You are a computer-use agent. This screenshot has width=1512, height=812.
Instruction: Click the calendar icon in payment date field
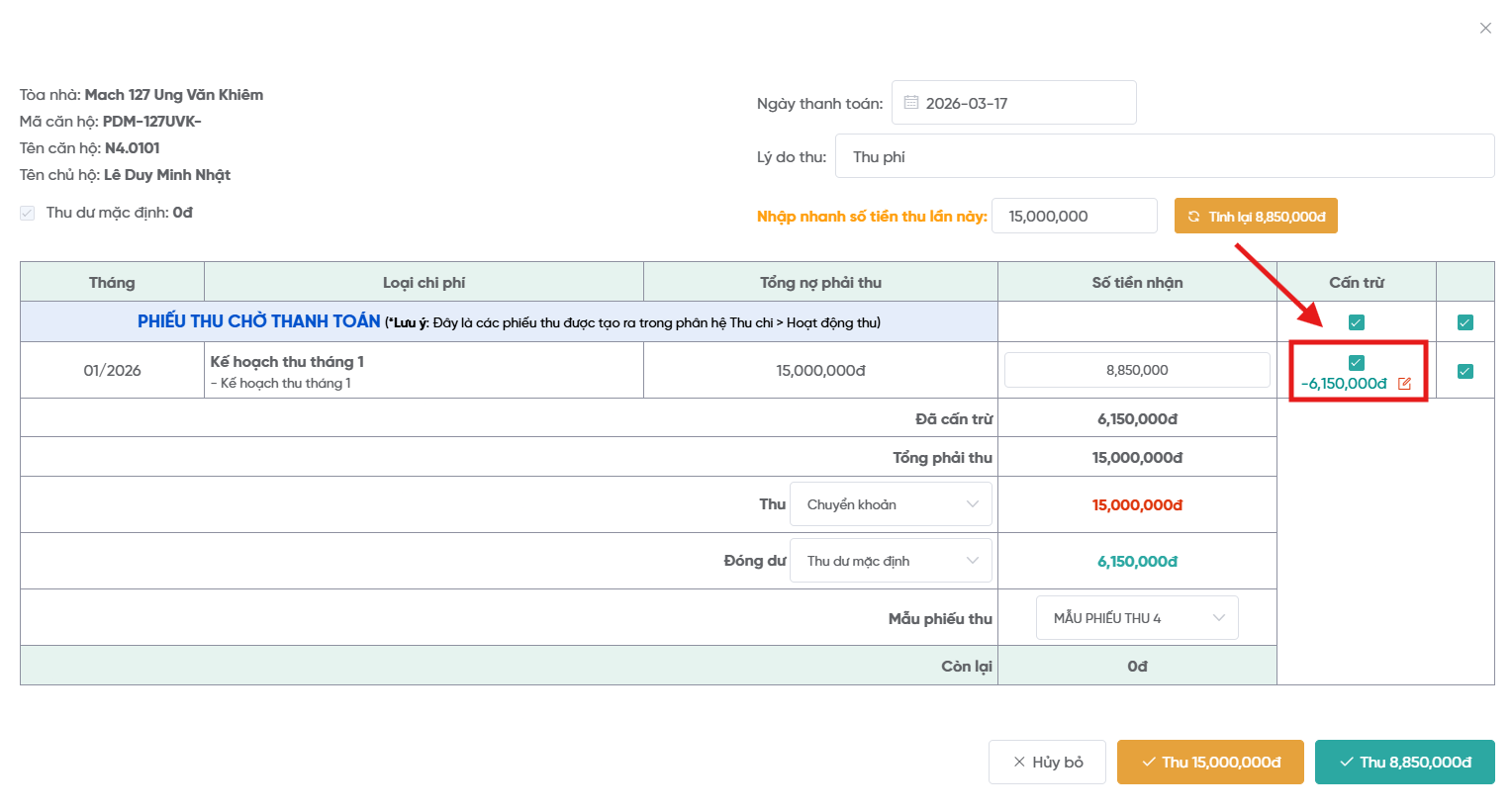[911, 103]
